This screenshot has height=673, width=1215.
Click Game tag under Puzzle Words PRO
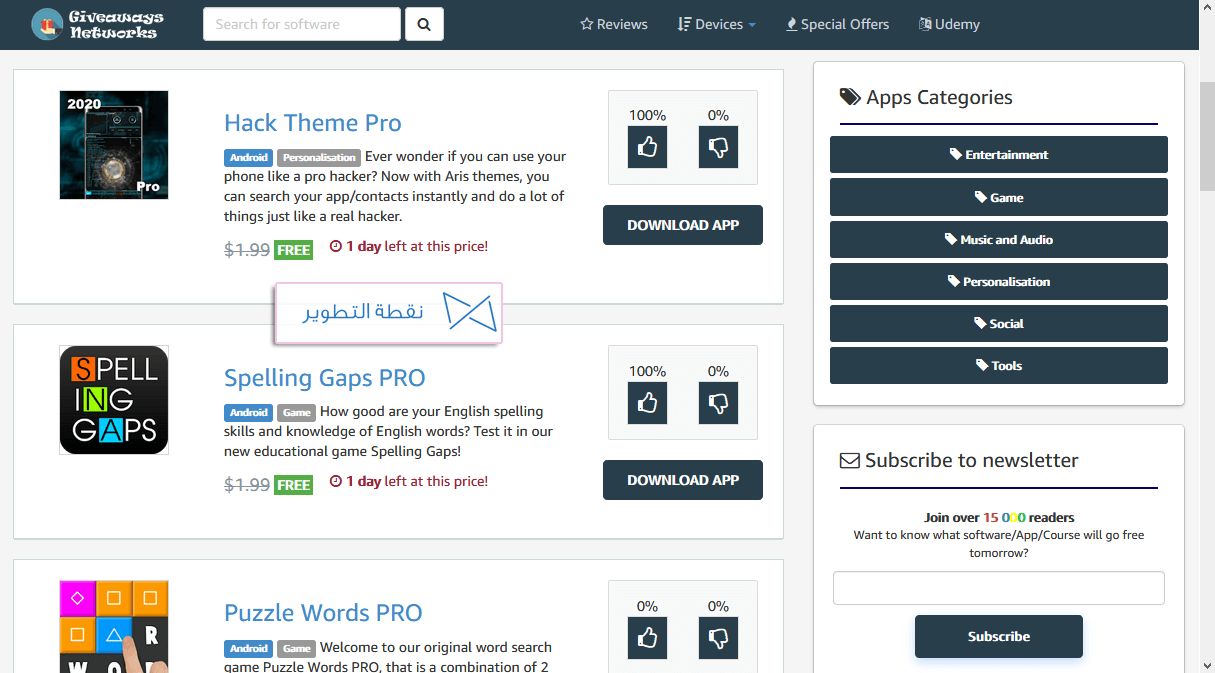(x=296, y=647)
